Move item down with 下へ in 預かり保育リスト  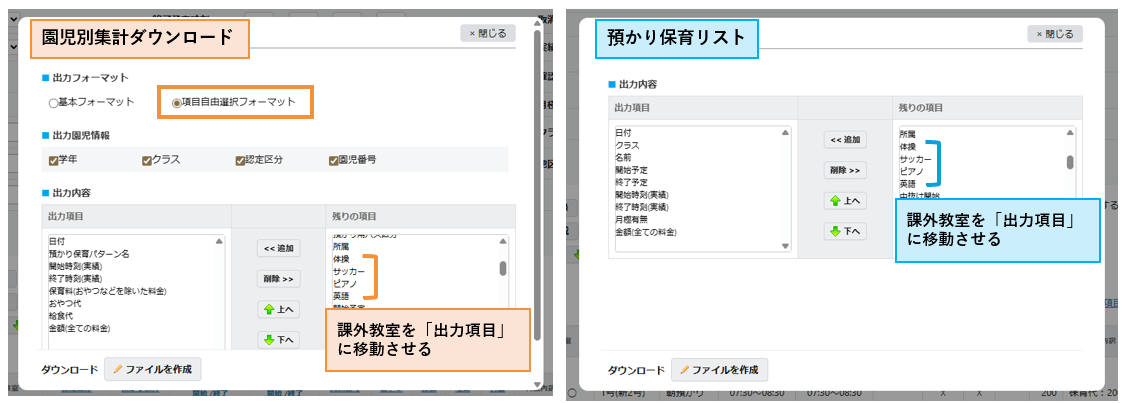[845, 231]
